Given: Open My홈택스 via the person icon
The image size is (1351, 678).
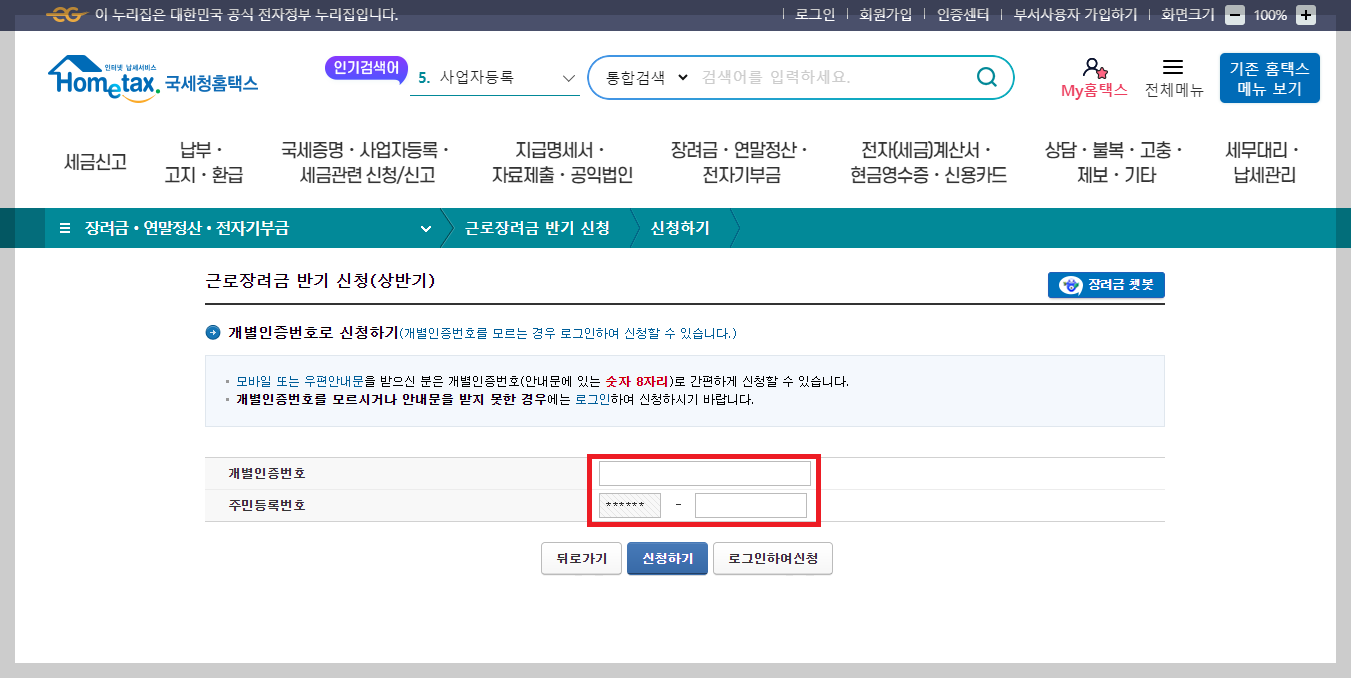Looking at the screenshot, I should pos(1092,70).
